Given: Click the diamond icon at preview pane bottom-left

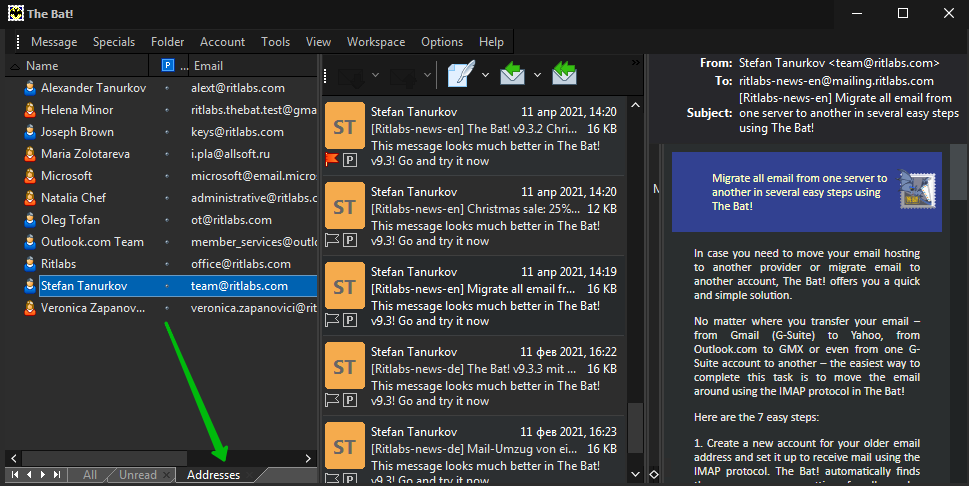Looking at the screenshot, I should tap(654, 474).
